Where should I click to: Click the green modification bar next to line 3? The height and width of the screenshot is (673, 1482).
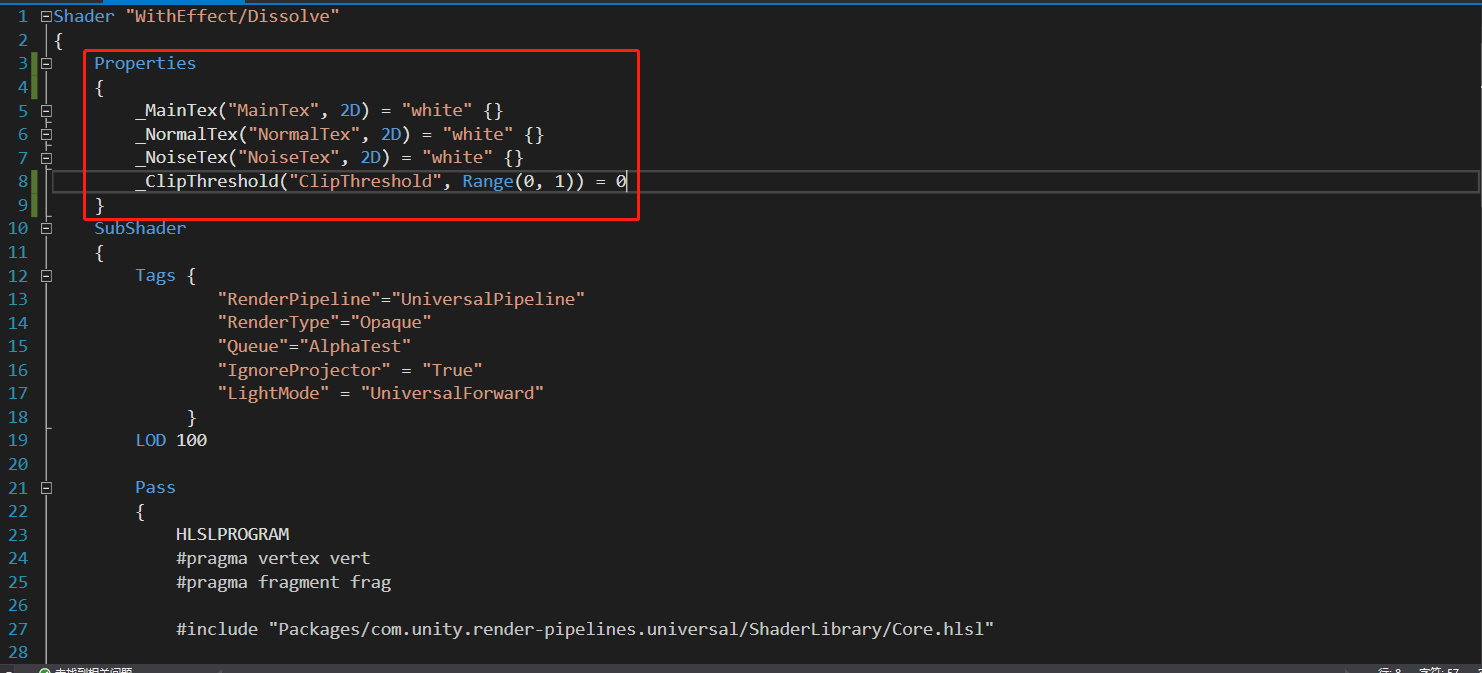[x=35, y=63]
